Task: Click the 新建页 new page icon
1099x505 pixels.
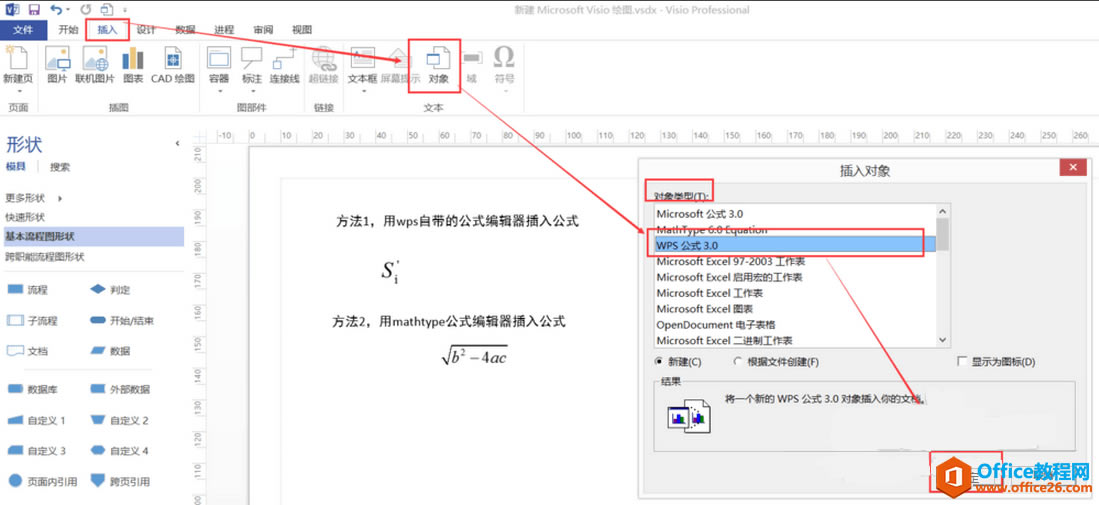Action: point(19,59)
